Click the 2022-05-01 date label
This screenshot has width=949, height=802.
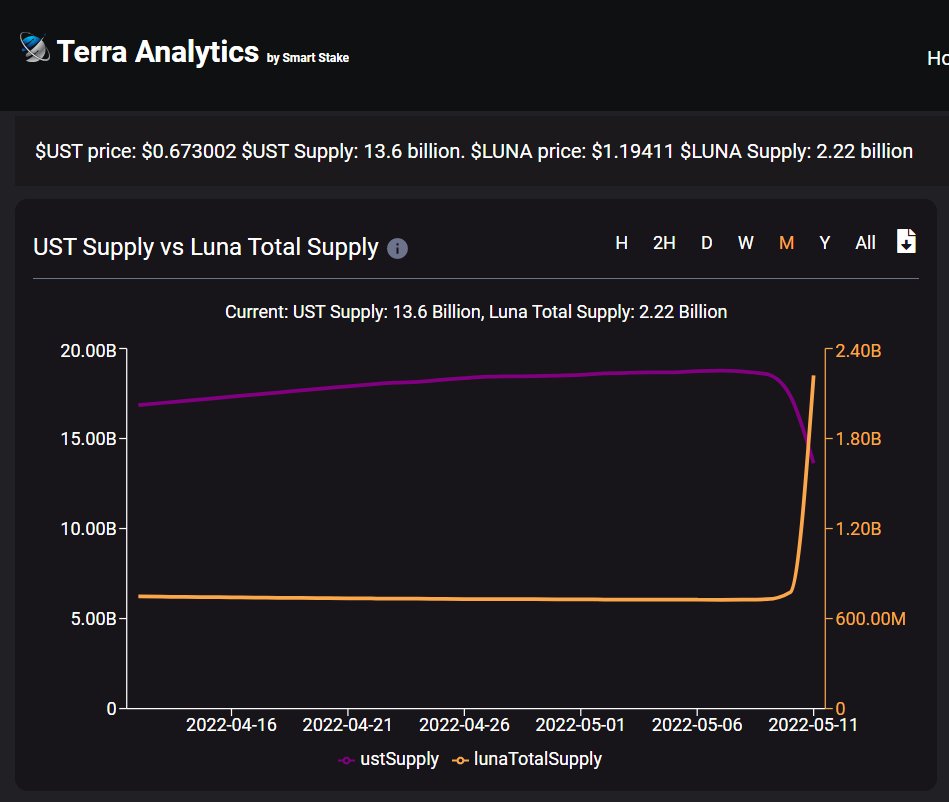click(580, 725)
